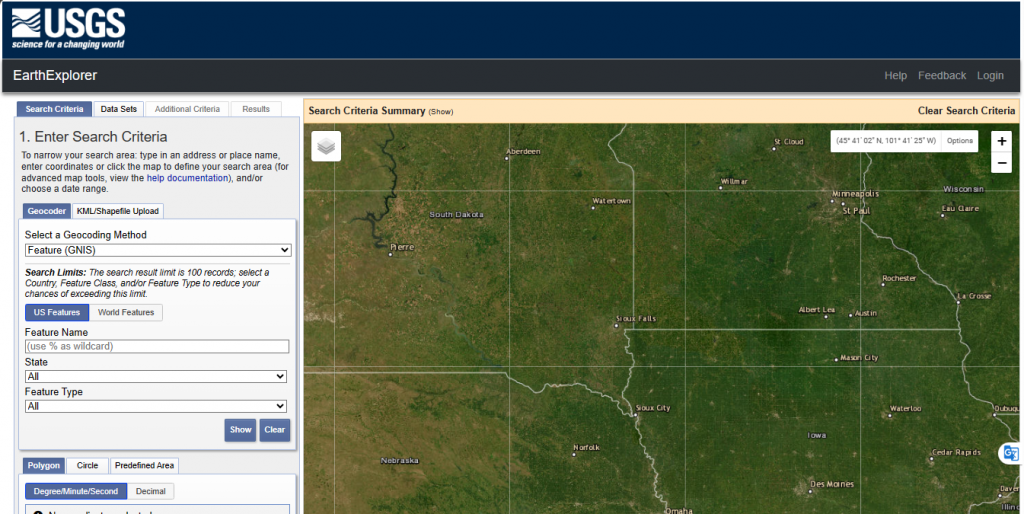The height and width of the screenshot is (514, 1024).
Task: Click the Feature Name input field
Action: point(157,346)
